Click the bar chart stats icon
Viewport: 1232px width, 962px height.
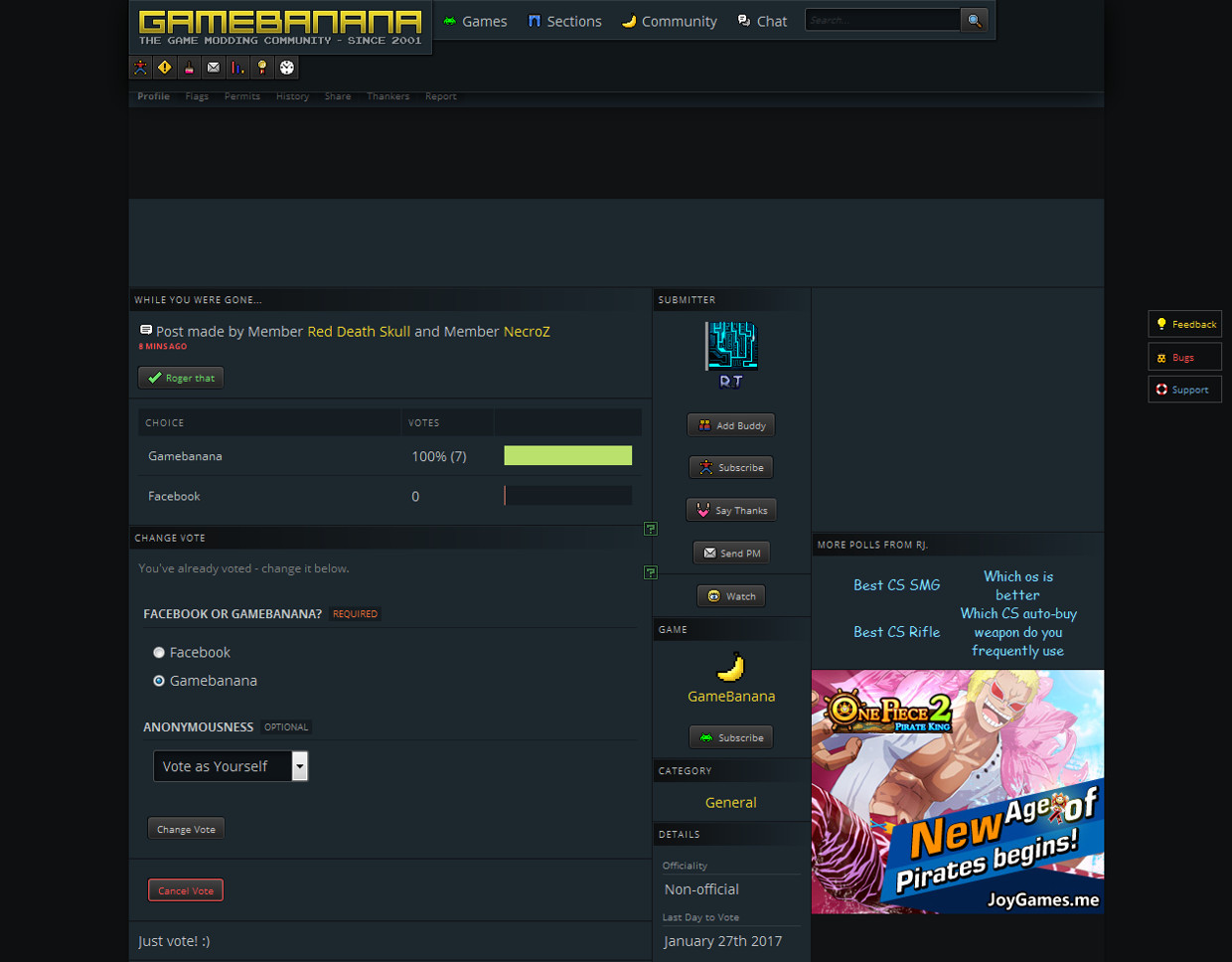[x=238, y=68]
